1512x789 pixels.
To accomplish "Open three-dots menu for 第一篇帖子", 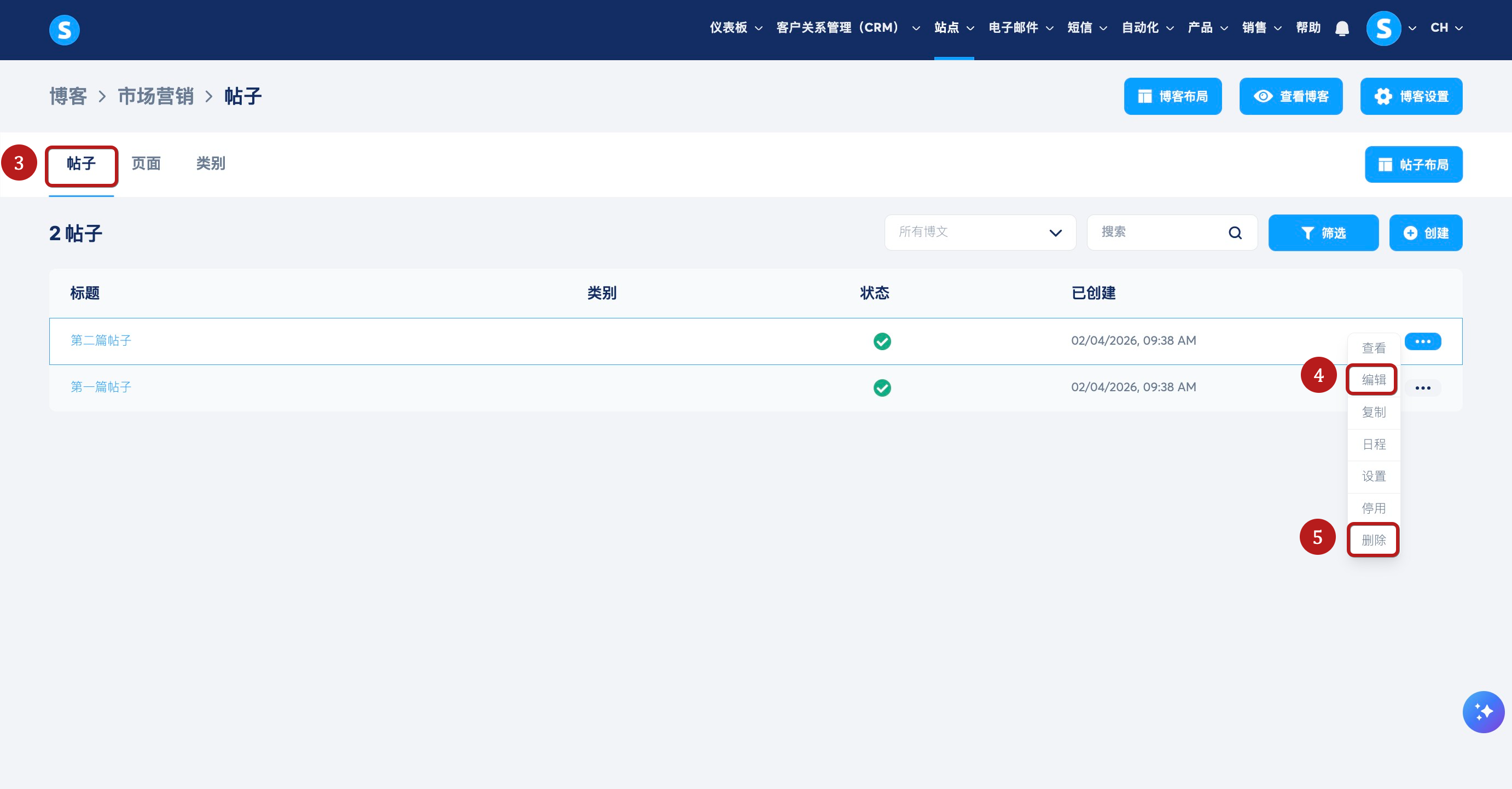I will [1422, 388].
